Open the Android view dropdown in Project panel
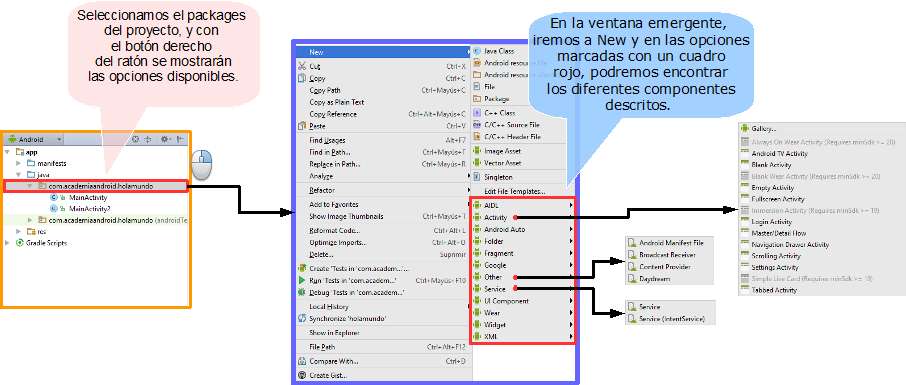Image resolution: width=906 pixels, height=385 pixels. click(x=35, y=139)
